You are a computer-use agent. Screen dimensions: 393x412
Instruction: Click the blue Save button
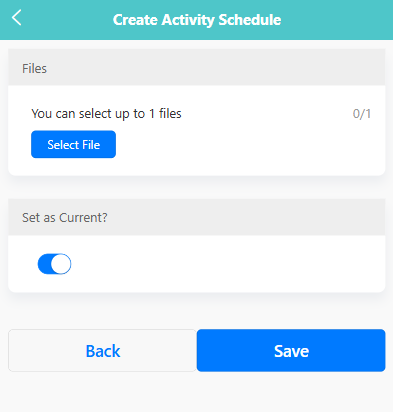tap(291, 350)
